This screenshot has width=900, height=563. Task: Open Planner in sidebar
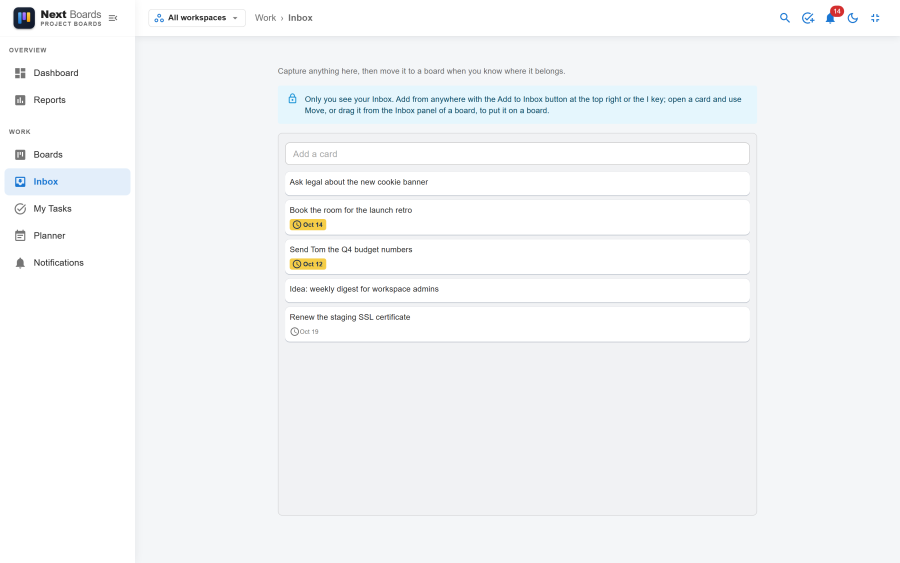tap(67, 235)
